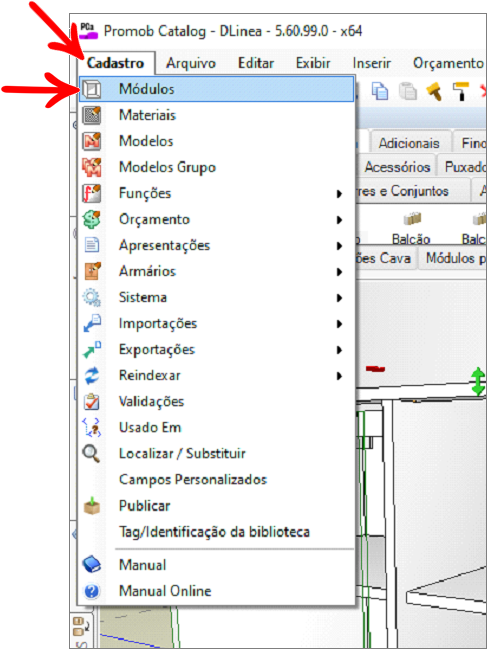Choose Modelos Grupo from the menu
This screenshot has width=487, height=649.
[x=216, y=167]
